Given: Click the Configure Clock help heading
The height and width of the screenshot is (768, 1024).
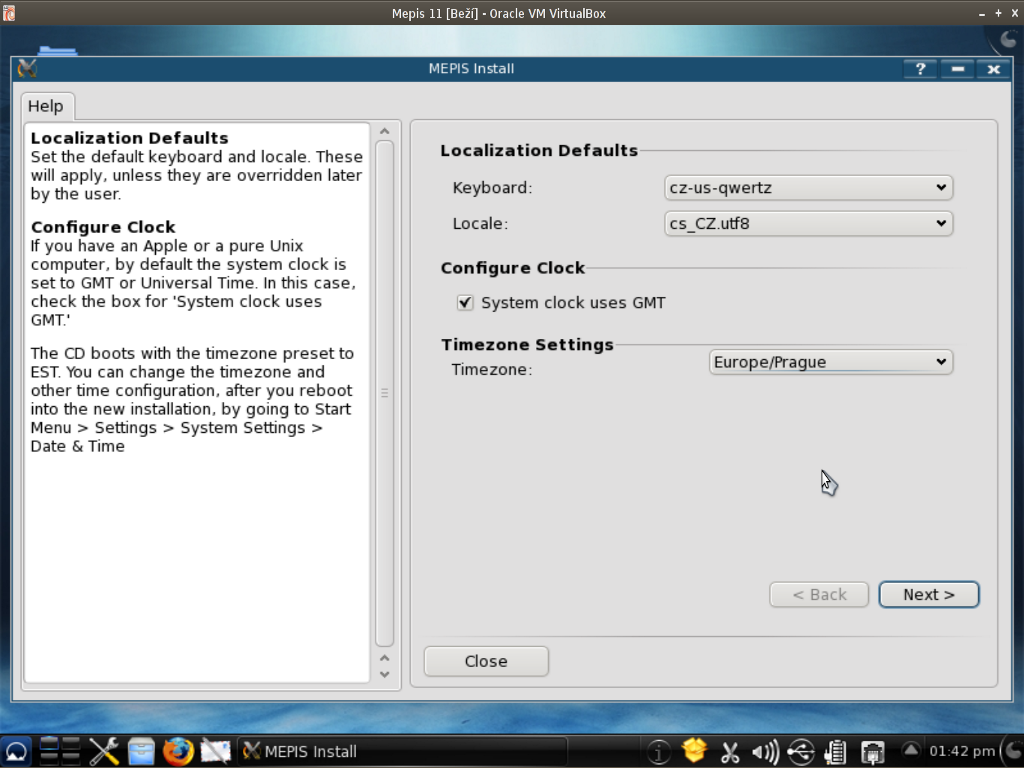Looking at the screenshot, I should coord(103,227).
